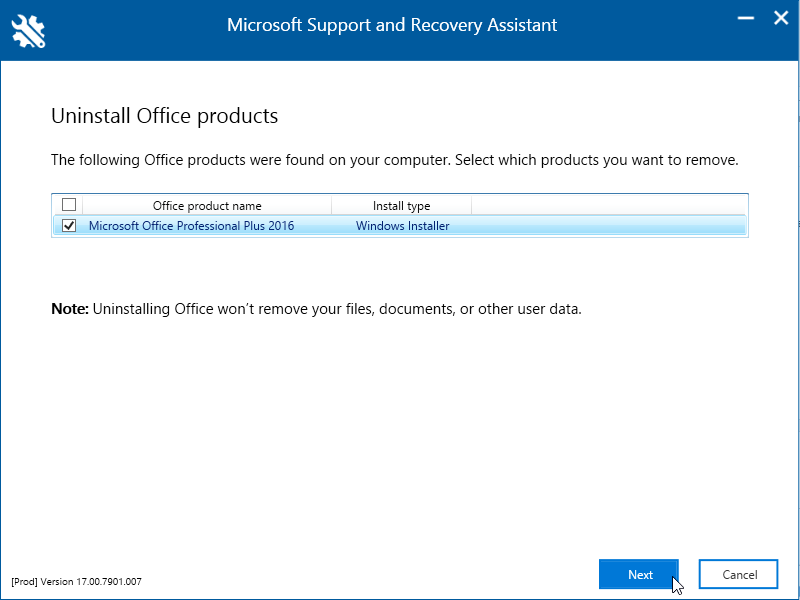800x600 pixels.
Task: Sort by the Install type column
Action: tap(401, 206)
